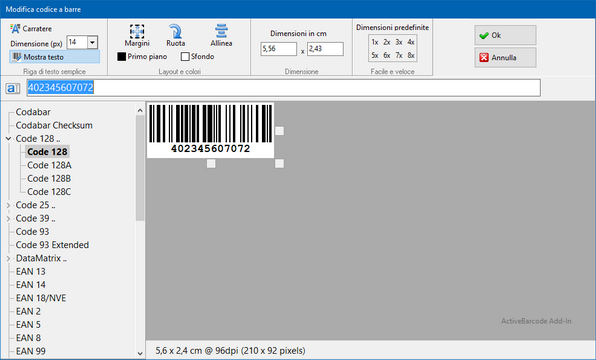
Task: Toggle the Mostra testo button
Action: pyautogui.click(x=54, y=57)
